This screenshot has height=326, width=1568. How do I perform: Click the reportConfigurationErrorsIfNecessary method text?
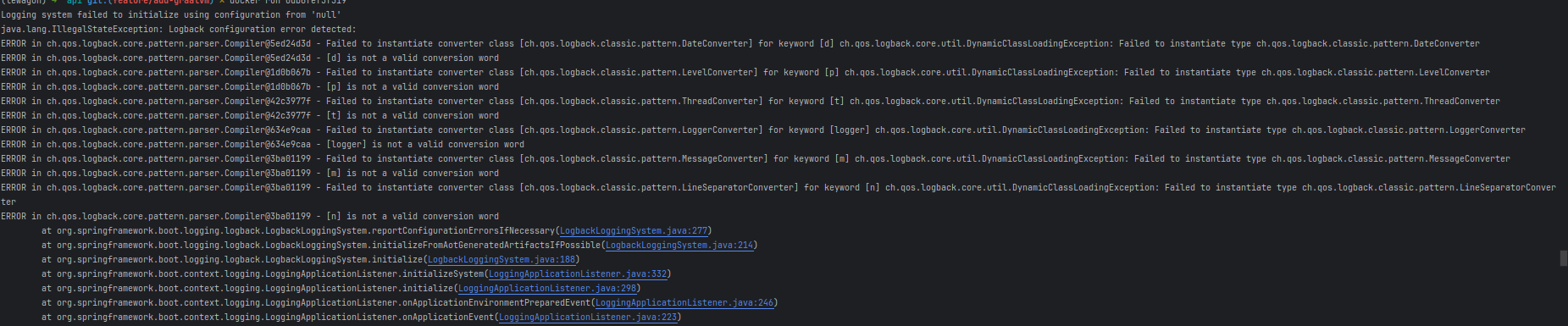pyautogui.click(x=463, y=230)
